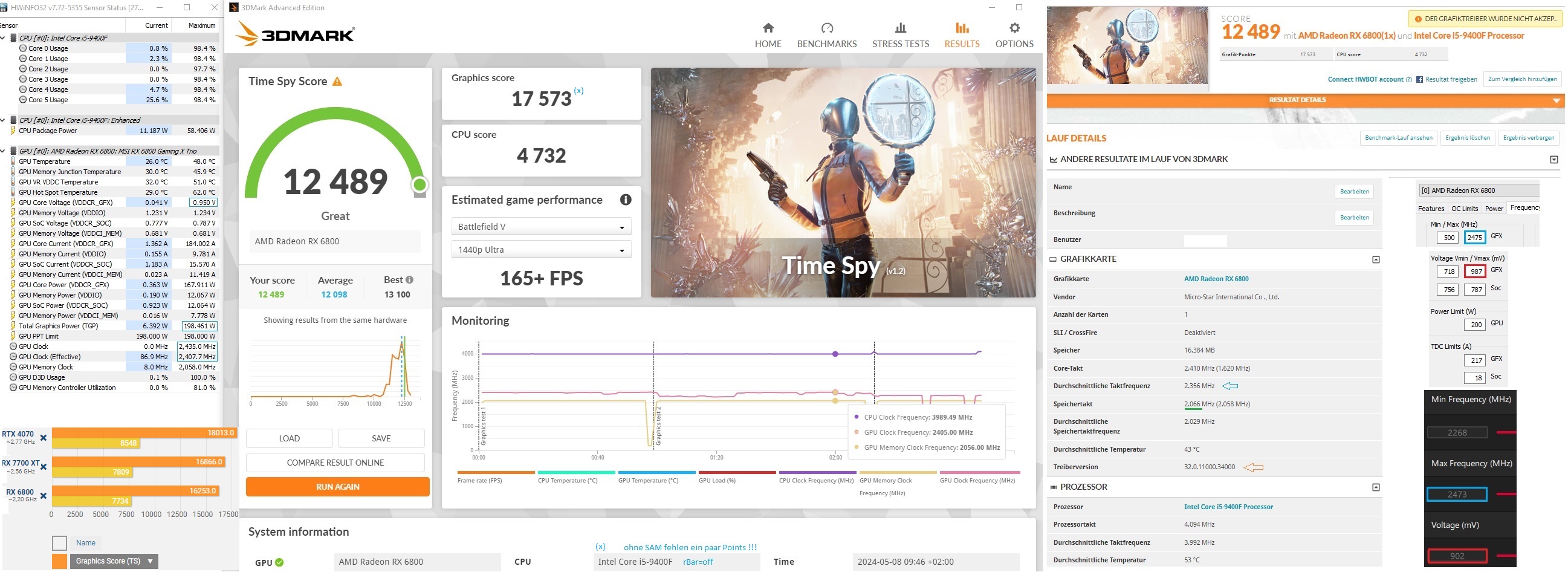
Task: Click the HWiNFO32 title bar app icon
Action: (x=4, y=8)
